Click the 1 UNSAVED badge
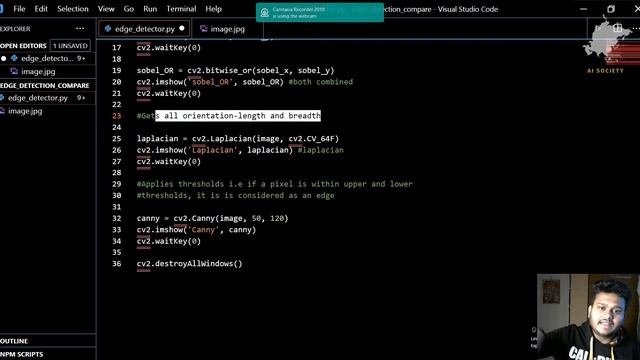 pos(70,46)
